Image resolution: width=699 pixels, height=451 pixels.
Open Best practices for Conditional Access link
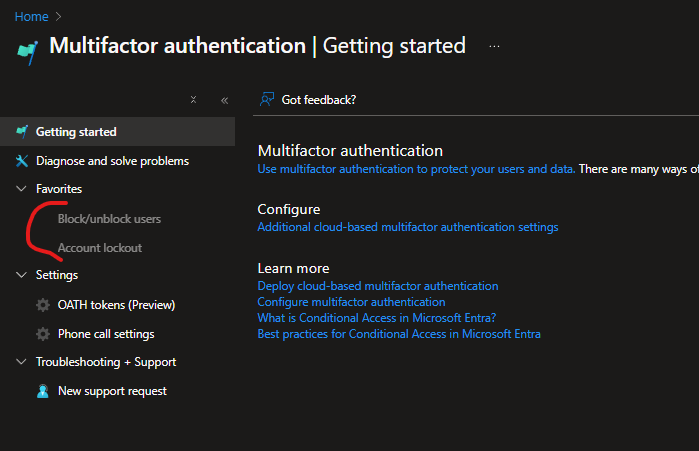[x=399, y=334]
